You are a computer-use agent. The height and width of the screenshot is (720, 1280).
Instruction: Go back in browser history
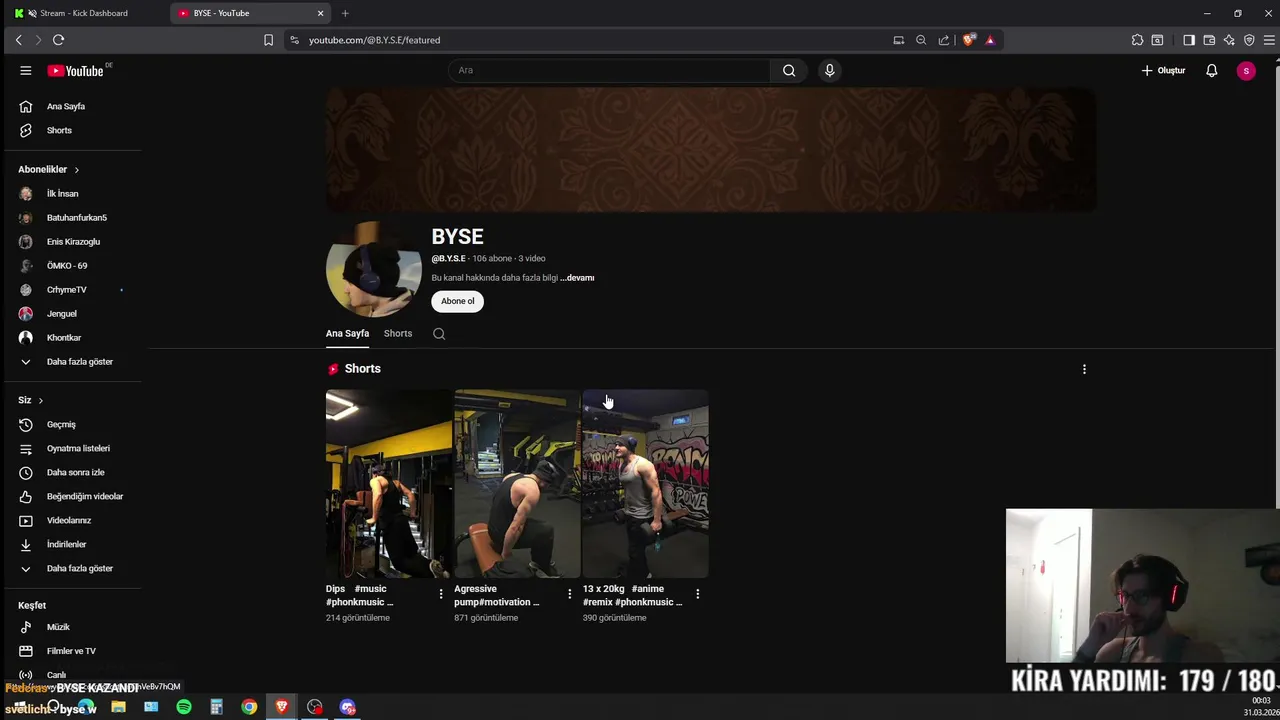18,40
